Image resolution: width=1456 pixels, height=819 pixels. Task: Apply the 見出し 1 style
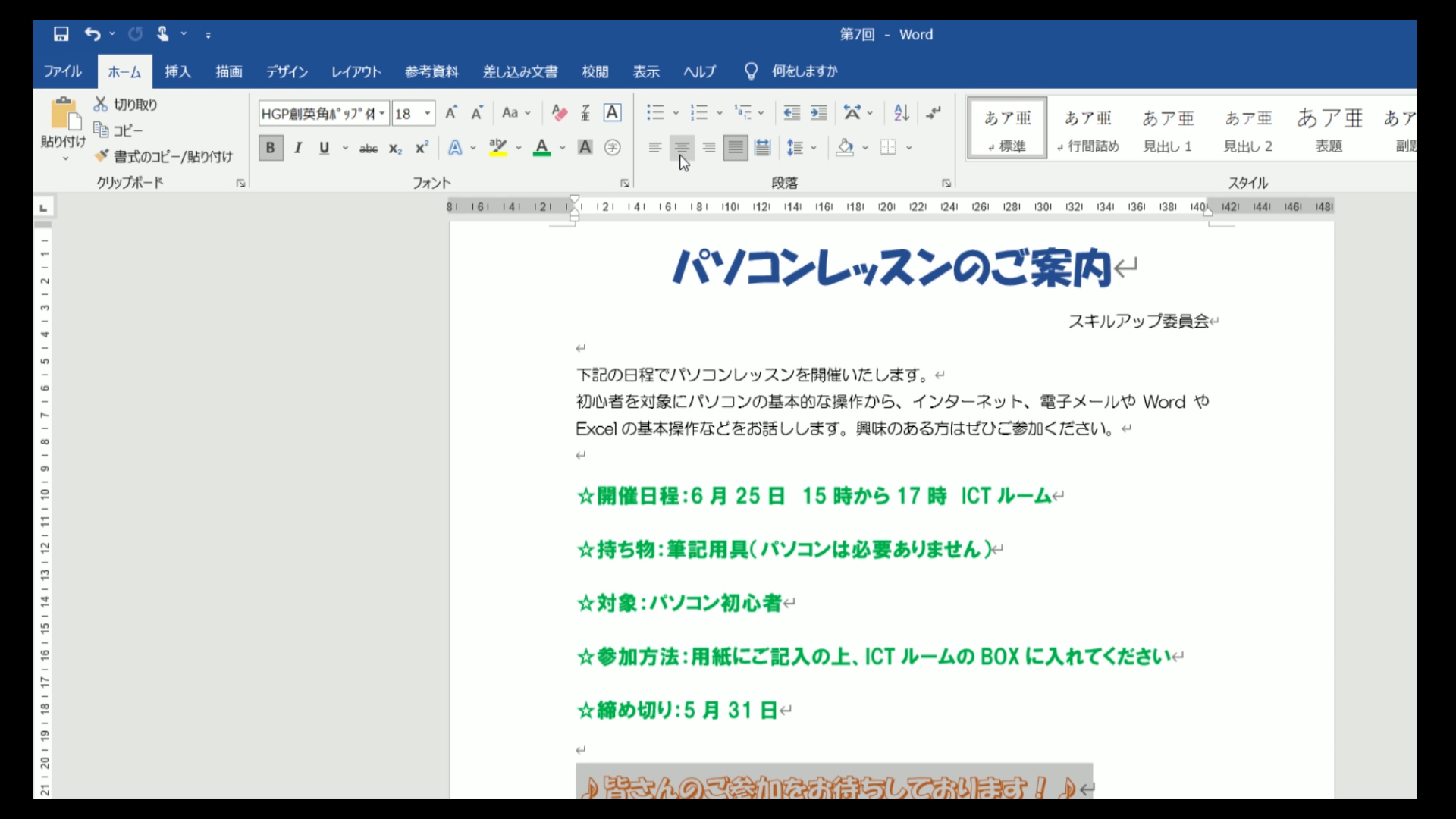[x=1167, y=129]
